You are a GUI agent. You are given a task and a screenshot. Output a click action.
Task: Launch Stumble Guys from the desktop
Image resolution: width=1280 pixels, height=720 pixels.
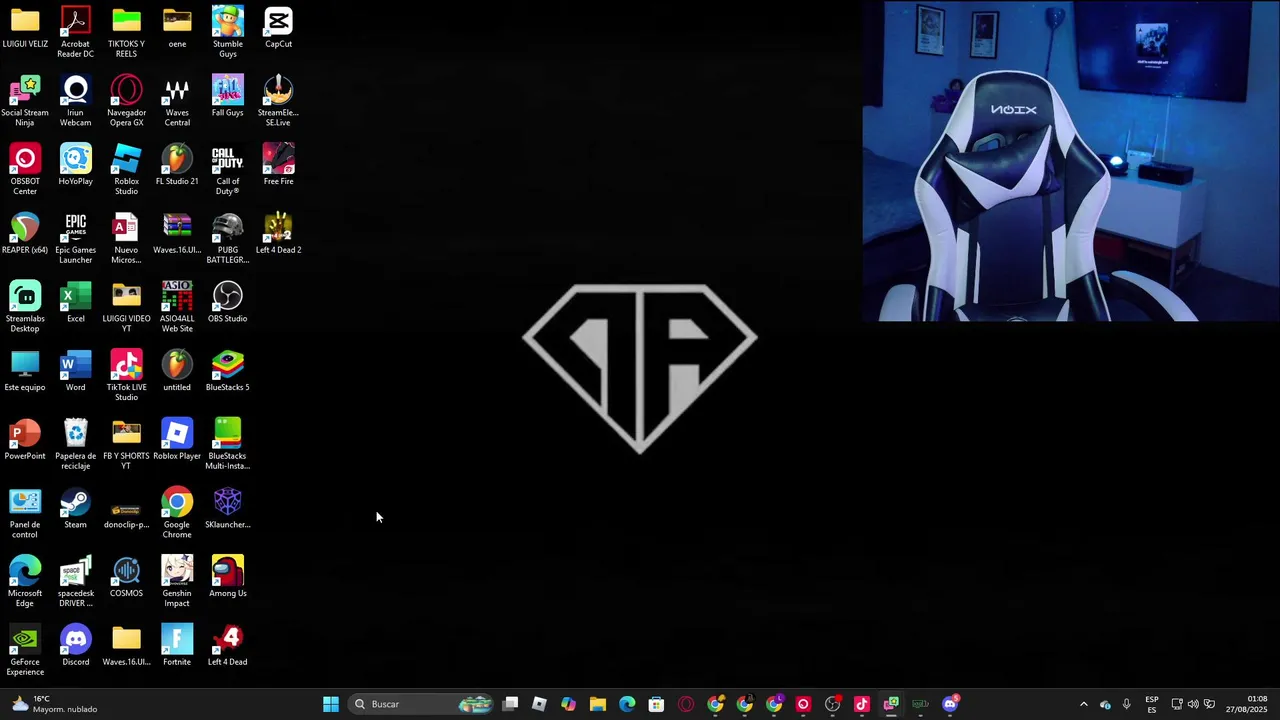coord(227,32)
